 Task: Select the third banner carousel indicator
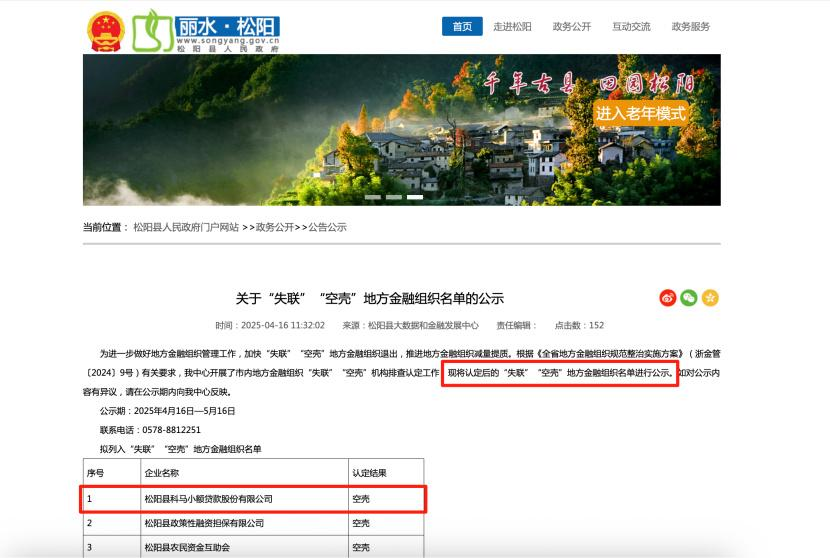pyautogui.click(x=414, y=197)
